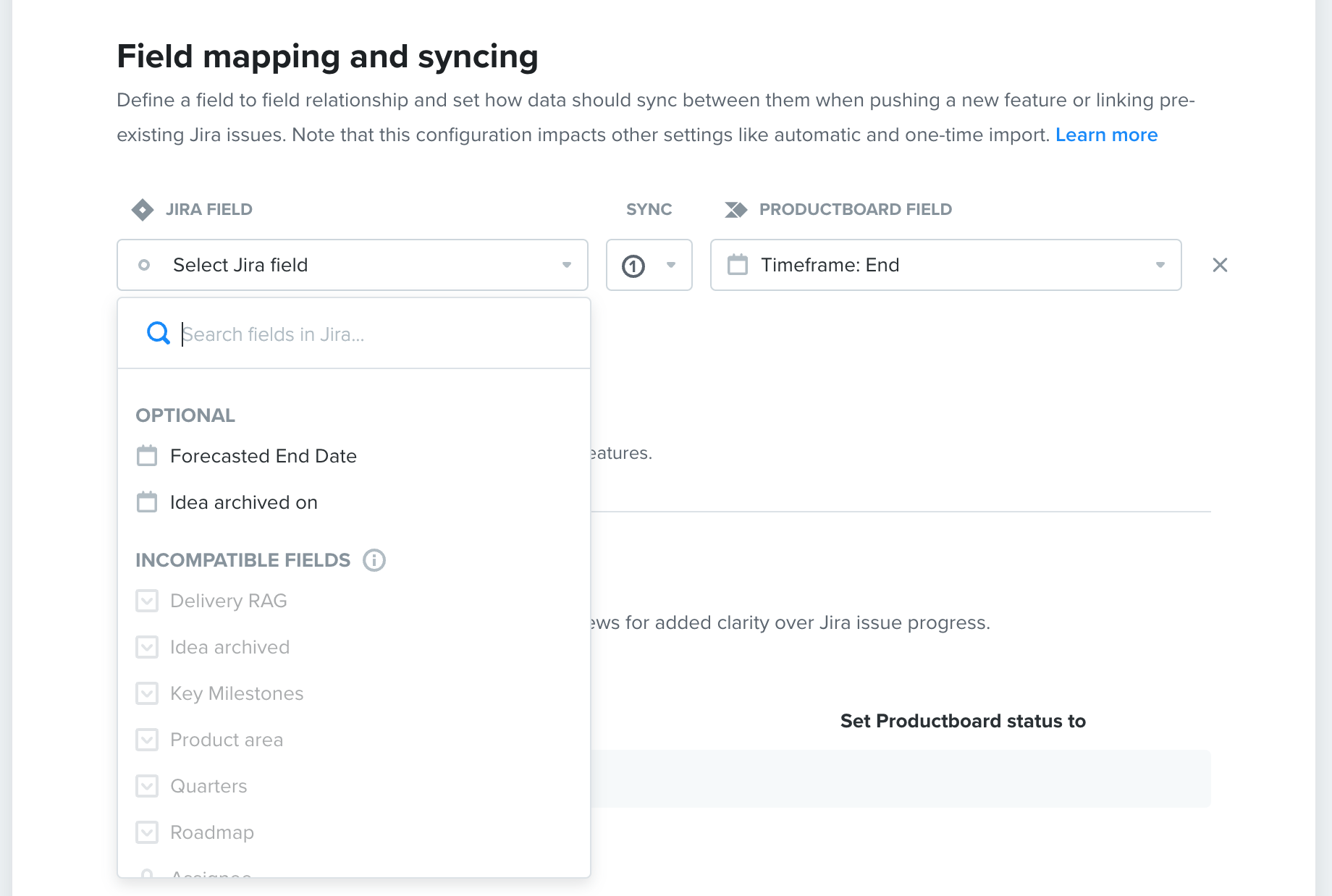The height and width of the screenshot is (896, 1332).
Task: Remove the field mapping row
Action: [1220, 265]
